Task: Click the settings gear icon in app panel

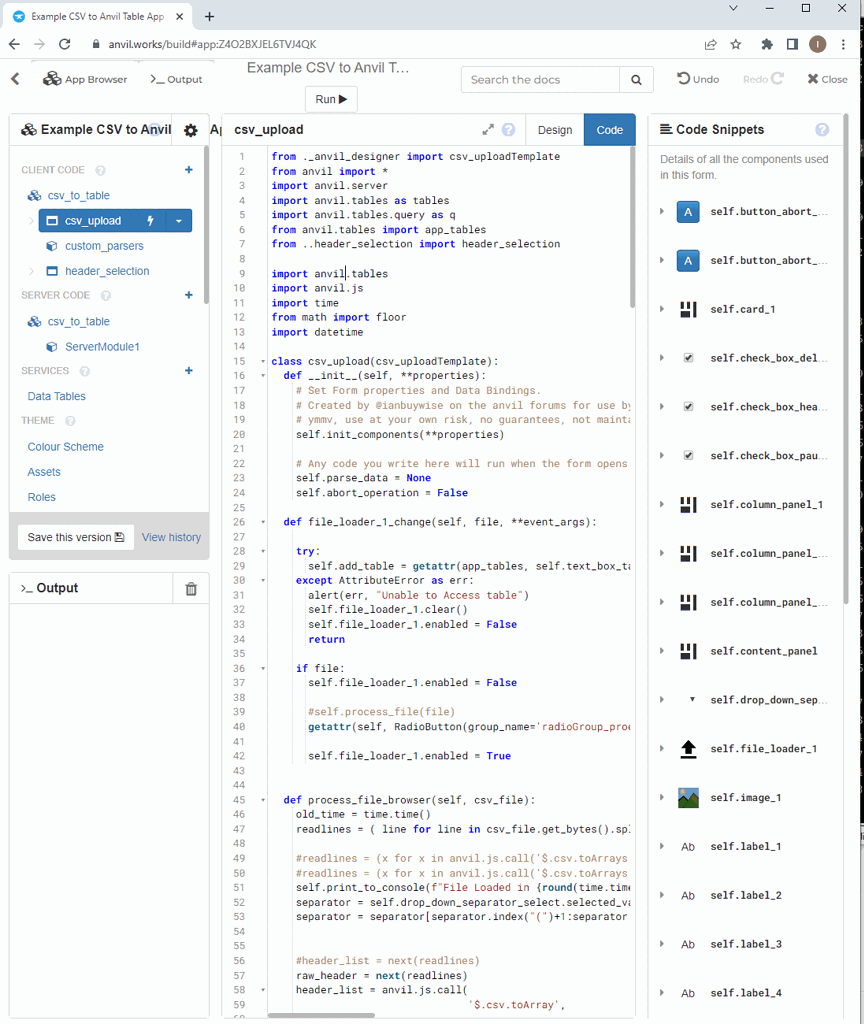Action: click(x=191, y=130)
